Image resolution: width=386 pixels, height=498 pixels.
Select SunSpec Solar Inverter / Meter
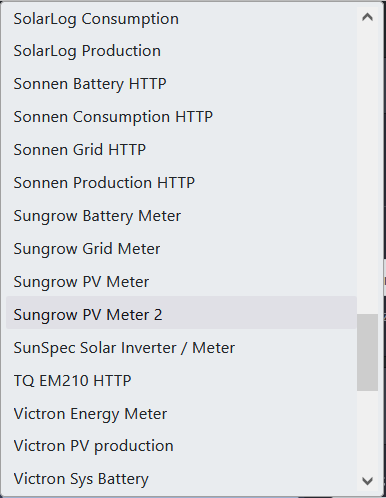pos(181,348)
